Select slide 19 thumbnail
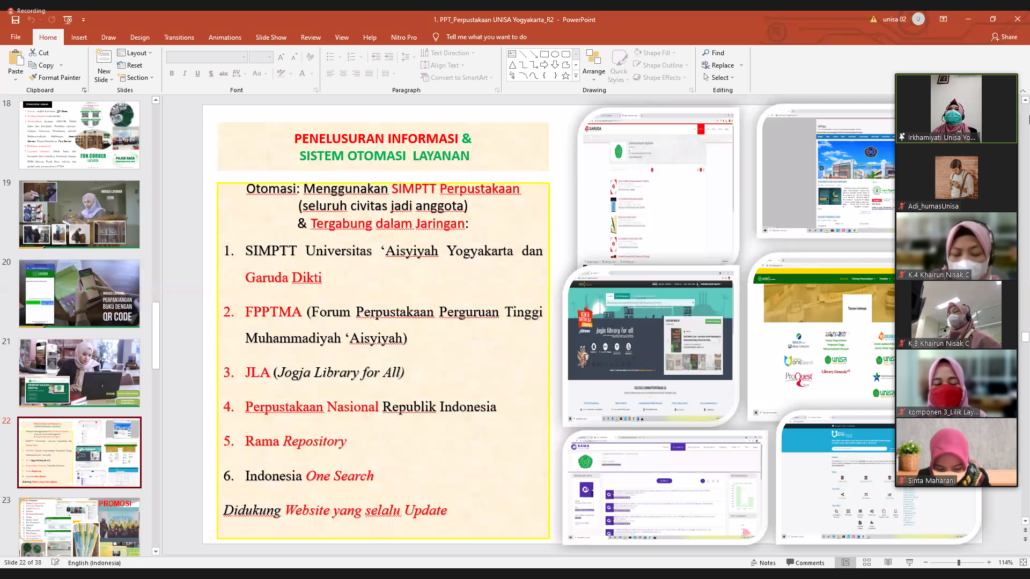 point(79,214)
